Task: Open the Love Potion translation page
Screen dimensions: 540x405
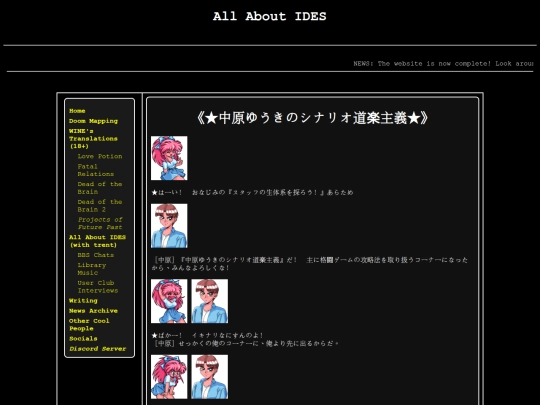Action: click(x=100, y=156)
